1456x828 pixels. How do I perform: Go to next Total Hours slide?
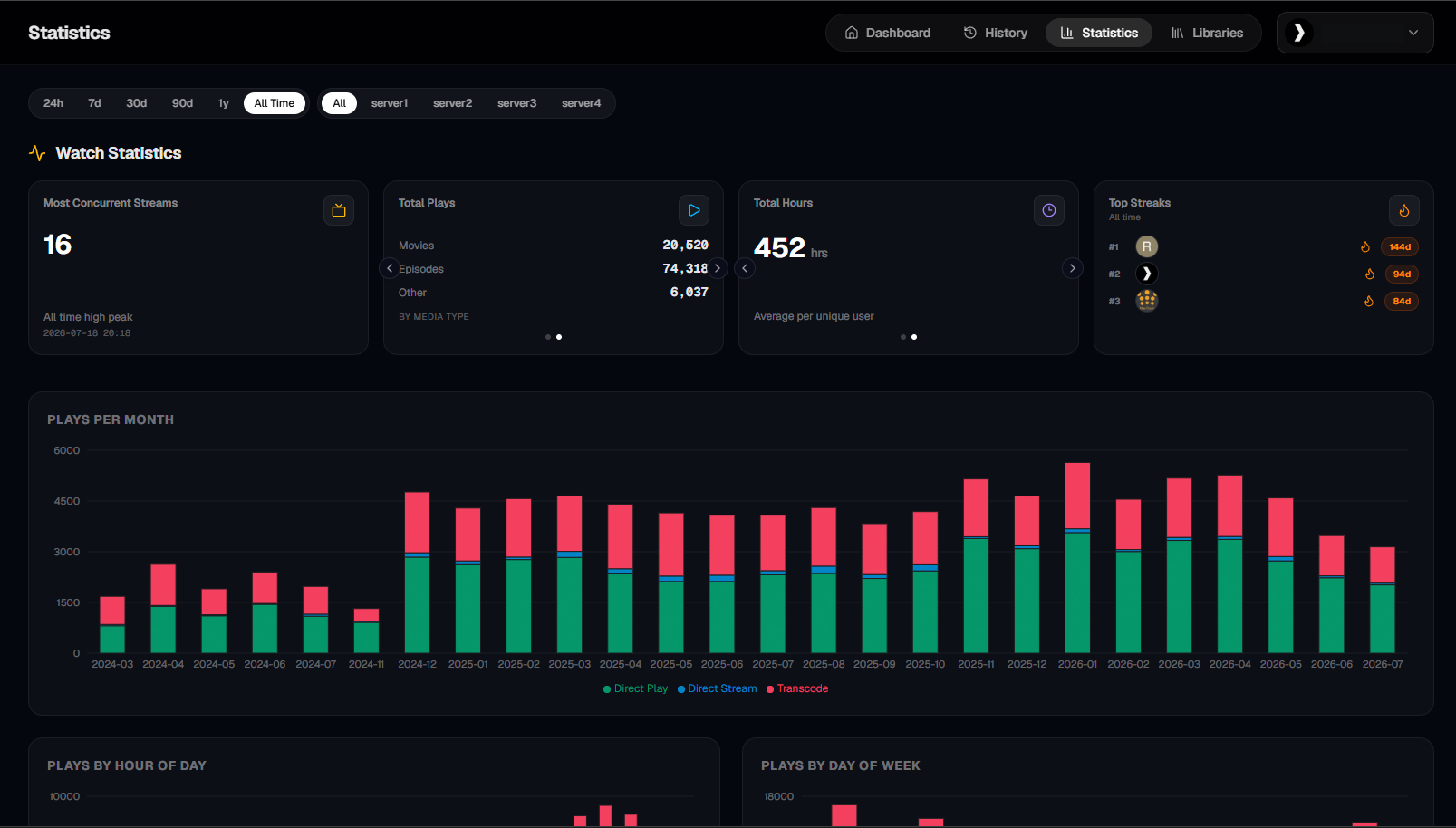[x=1073, y=268]
